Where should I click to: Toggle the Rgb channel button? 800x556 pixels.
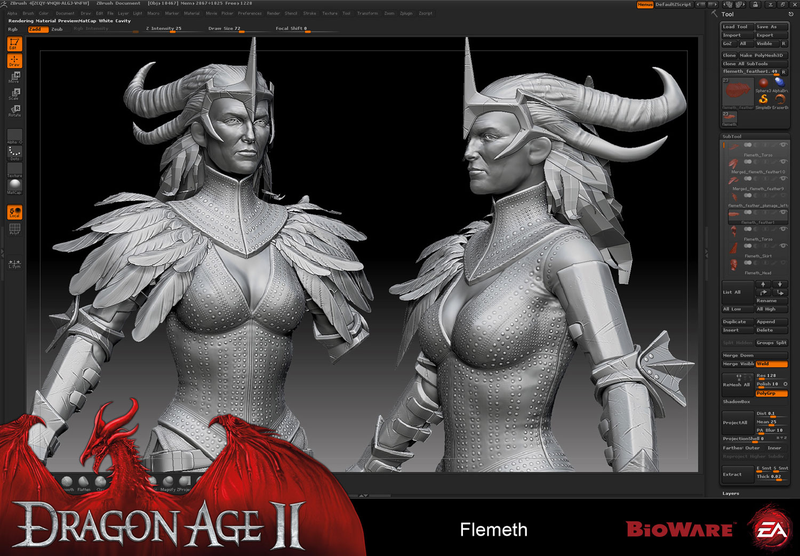(13, 30)
